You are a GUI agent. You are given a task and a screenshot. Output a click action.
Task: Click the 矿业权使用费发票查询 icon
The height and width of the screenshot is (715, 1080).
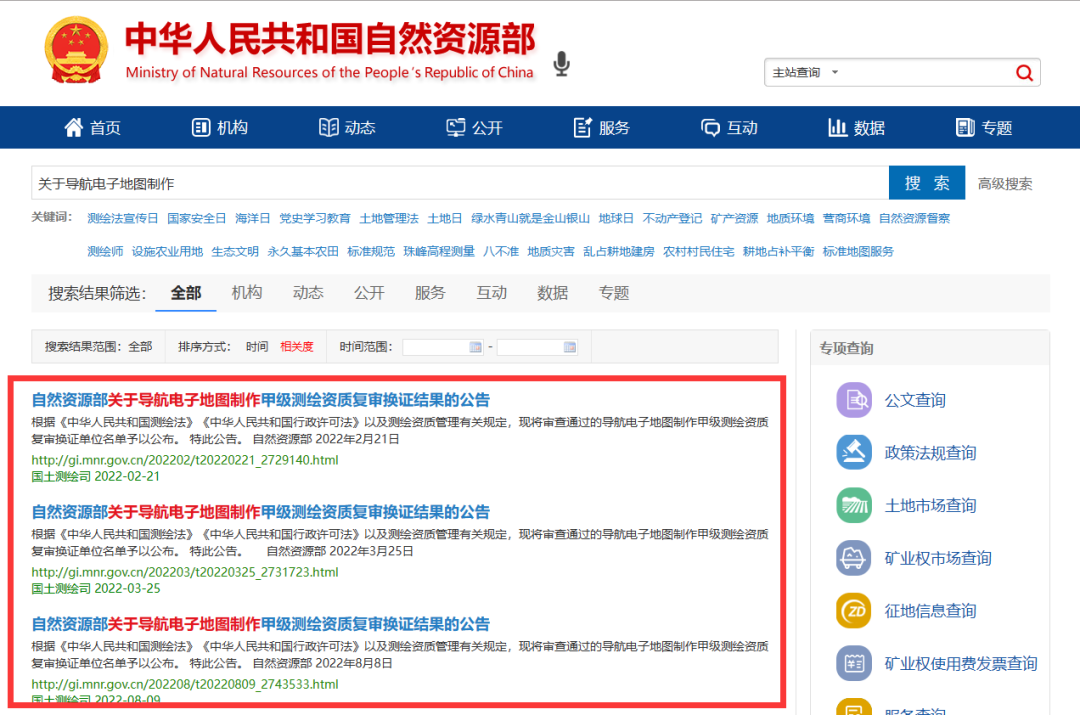(853, 663)
